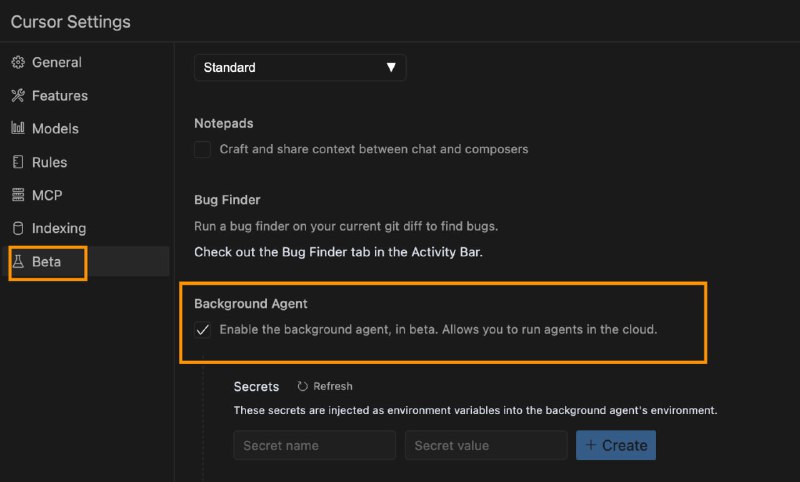Open the Features settings tab

(x=85, y=95)
